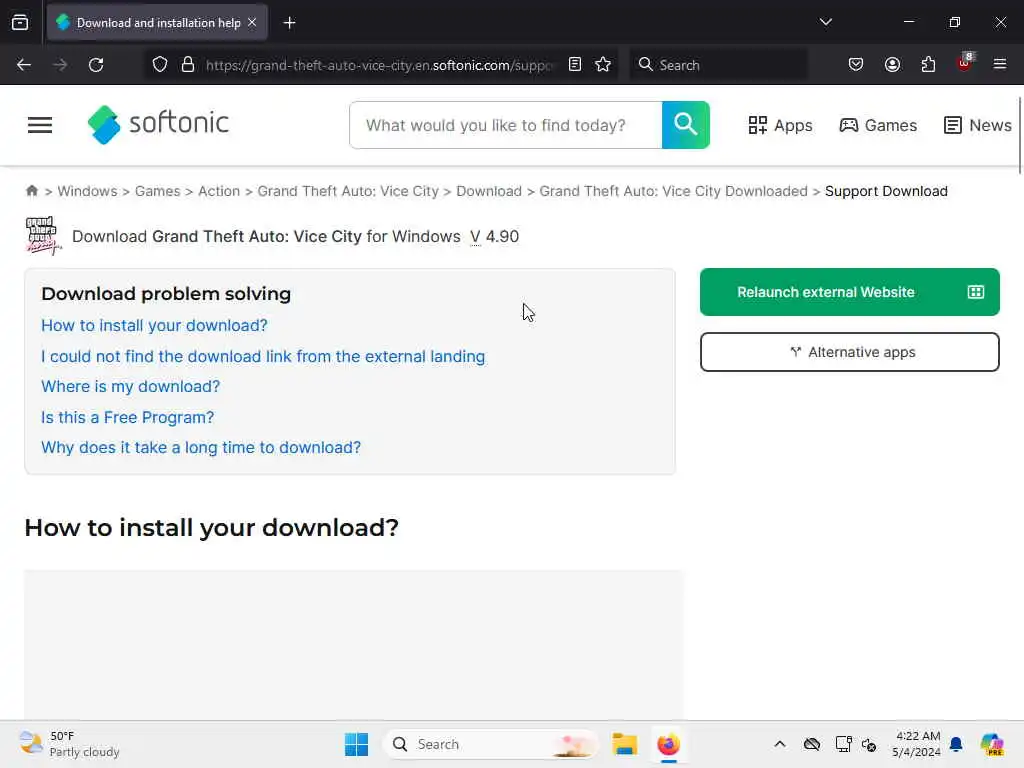Click Relaunch external Website button

click(850, 292)
